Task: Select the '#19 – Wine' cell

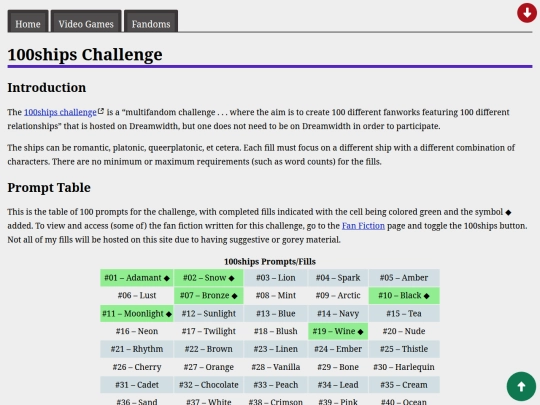Action: pos(338,331)
